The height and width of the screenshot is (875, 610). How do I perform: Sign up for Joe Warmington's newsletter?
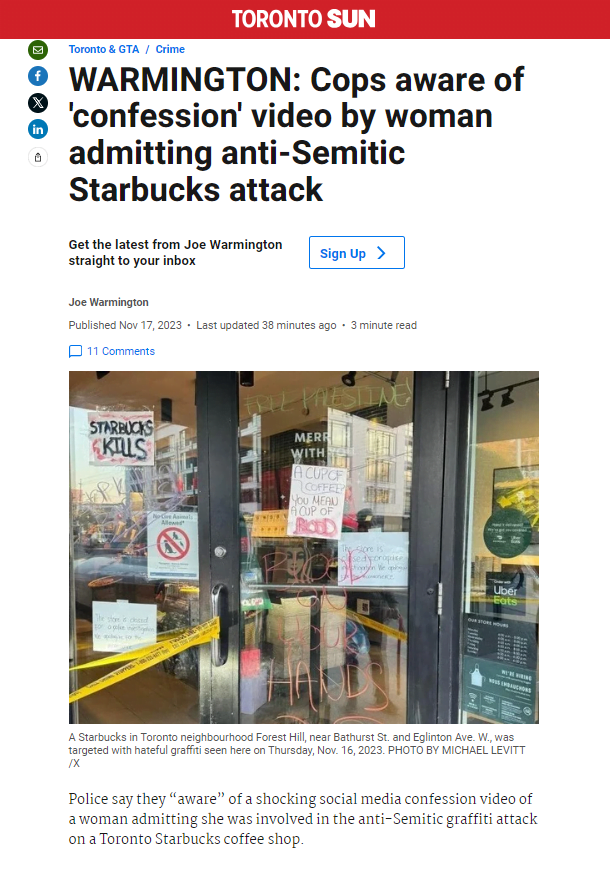(357, 252)
